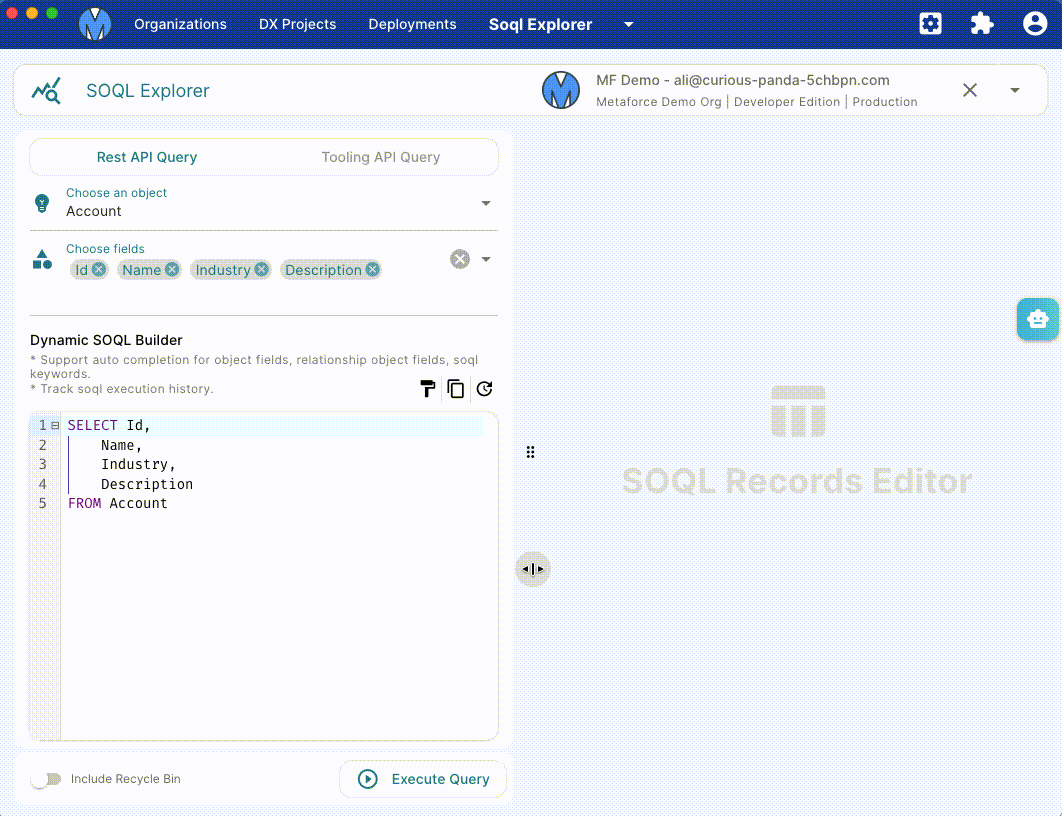Open the Deployments menu
Screen dimensions: 1062x816
[x=412, y=24]
